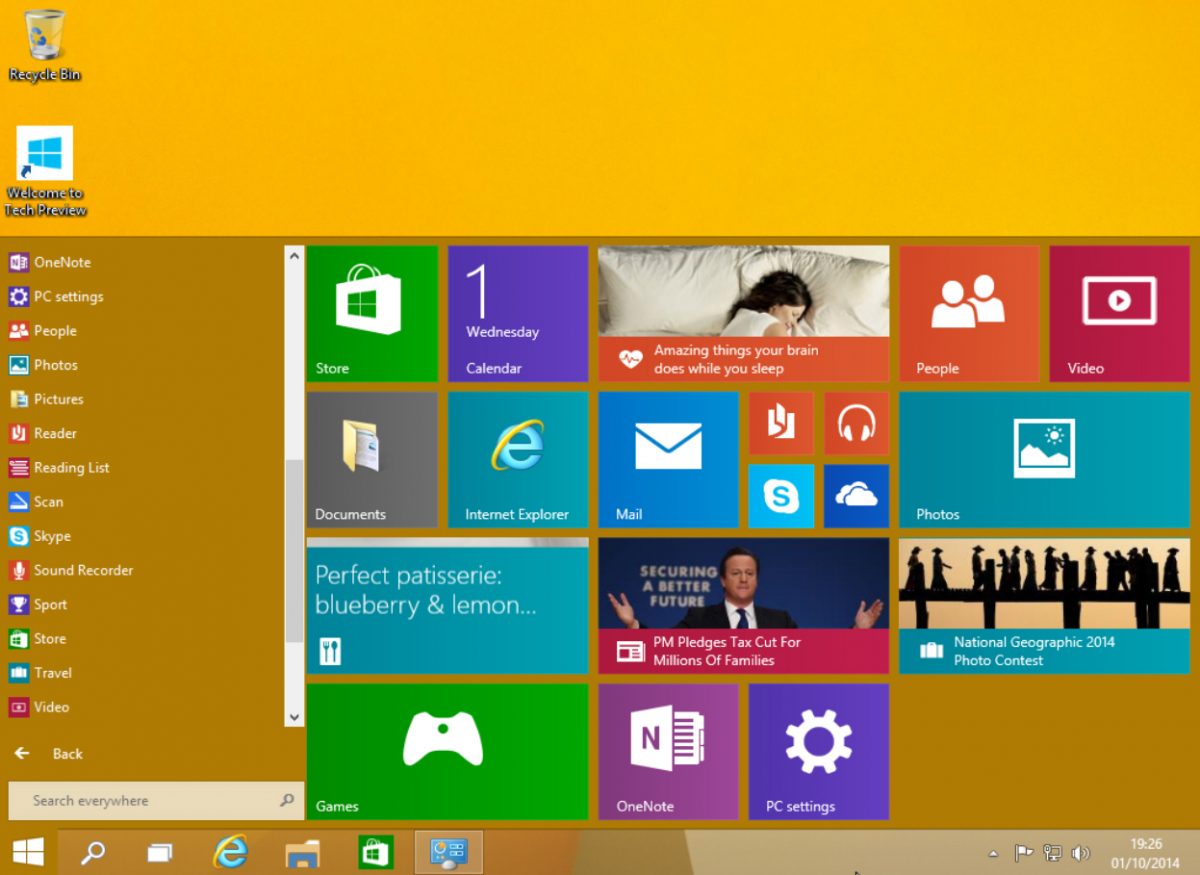The width and height of the screenshot is (1200, 875).
Task: Open File Explorer from the taskbar
Action: pos(300,851)
